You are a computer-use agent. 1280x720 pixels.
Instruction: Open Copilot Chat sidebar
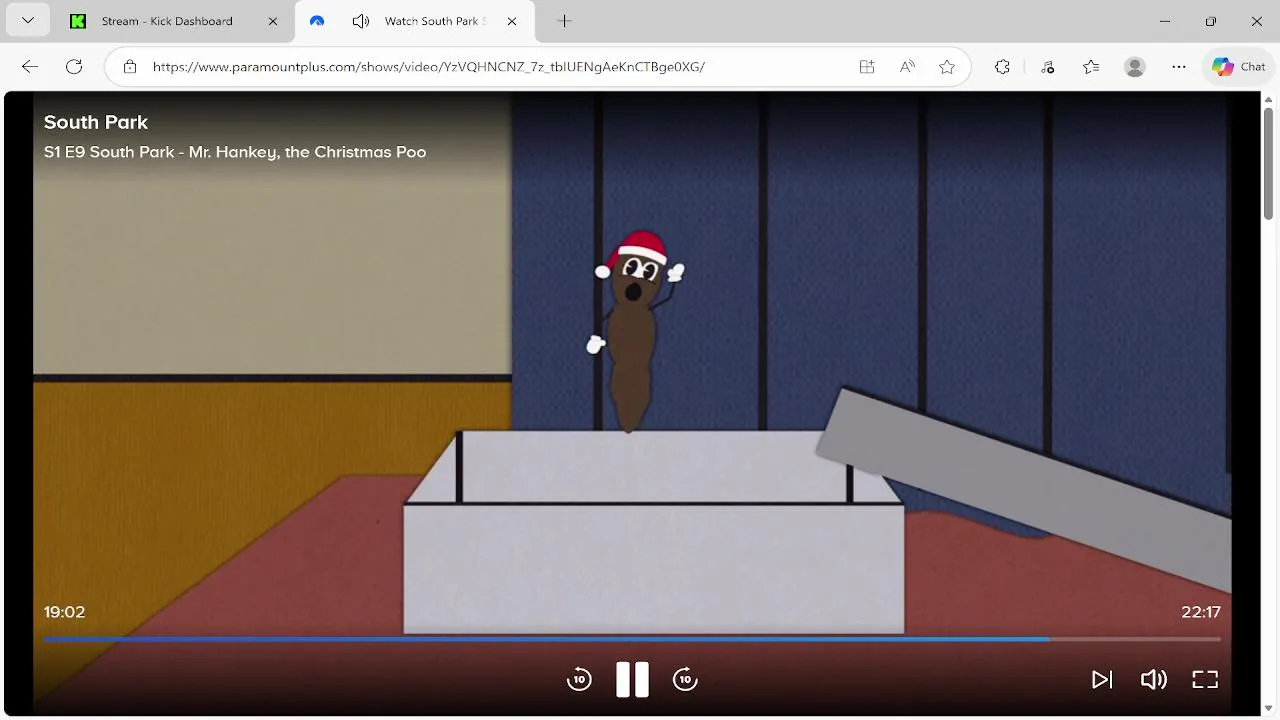[x=1239, y=67]
